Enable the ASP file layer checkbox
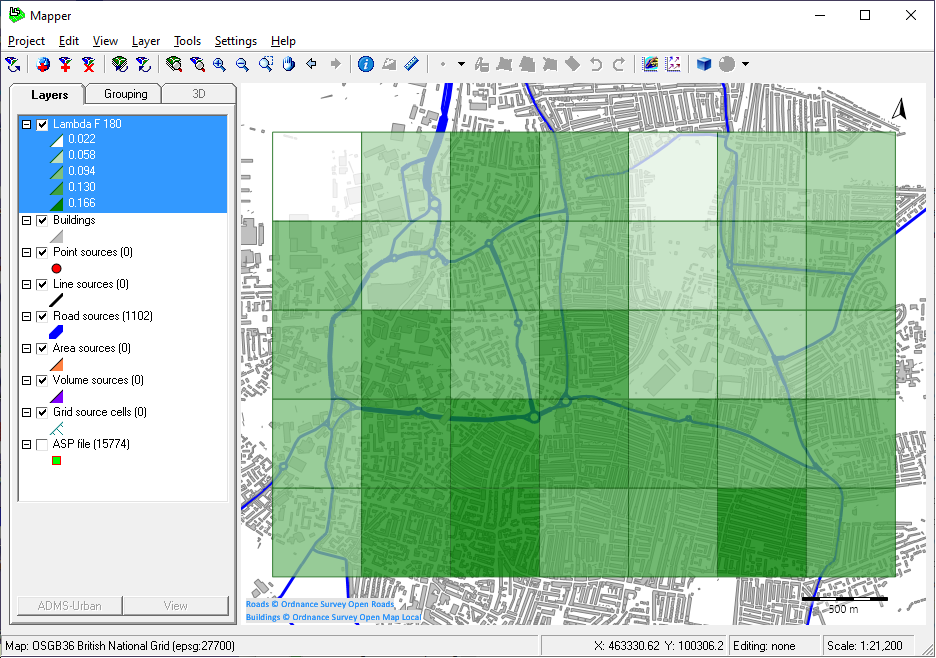Screen dimensions: 936x658 click(x=42, y=444)
